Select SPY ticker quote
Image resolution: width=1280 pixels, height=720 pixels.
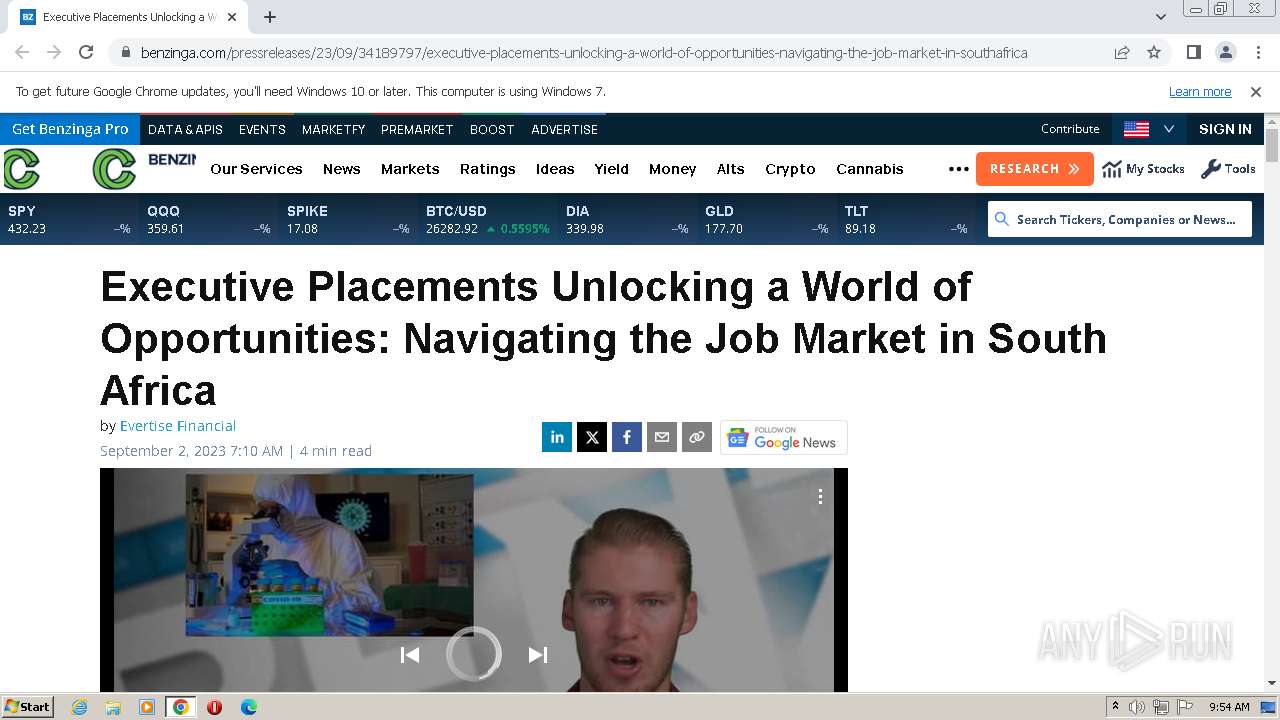pyautogui.click(x=69, y=219)
